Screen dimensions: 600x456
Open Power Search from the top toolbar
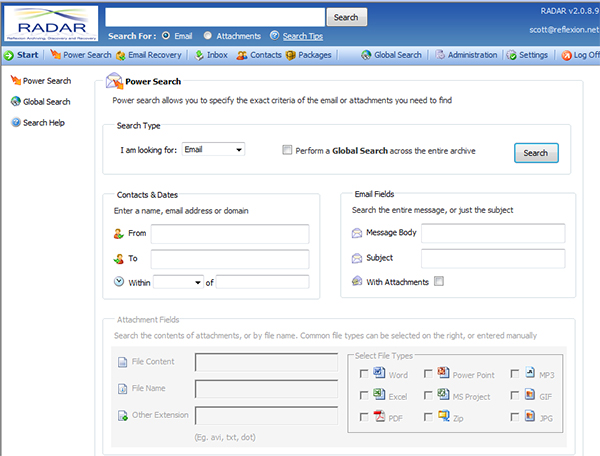[x=81, y=55]
